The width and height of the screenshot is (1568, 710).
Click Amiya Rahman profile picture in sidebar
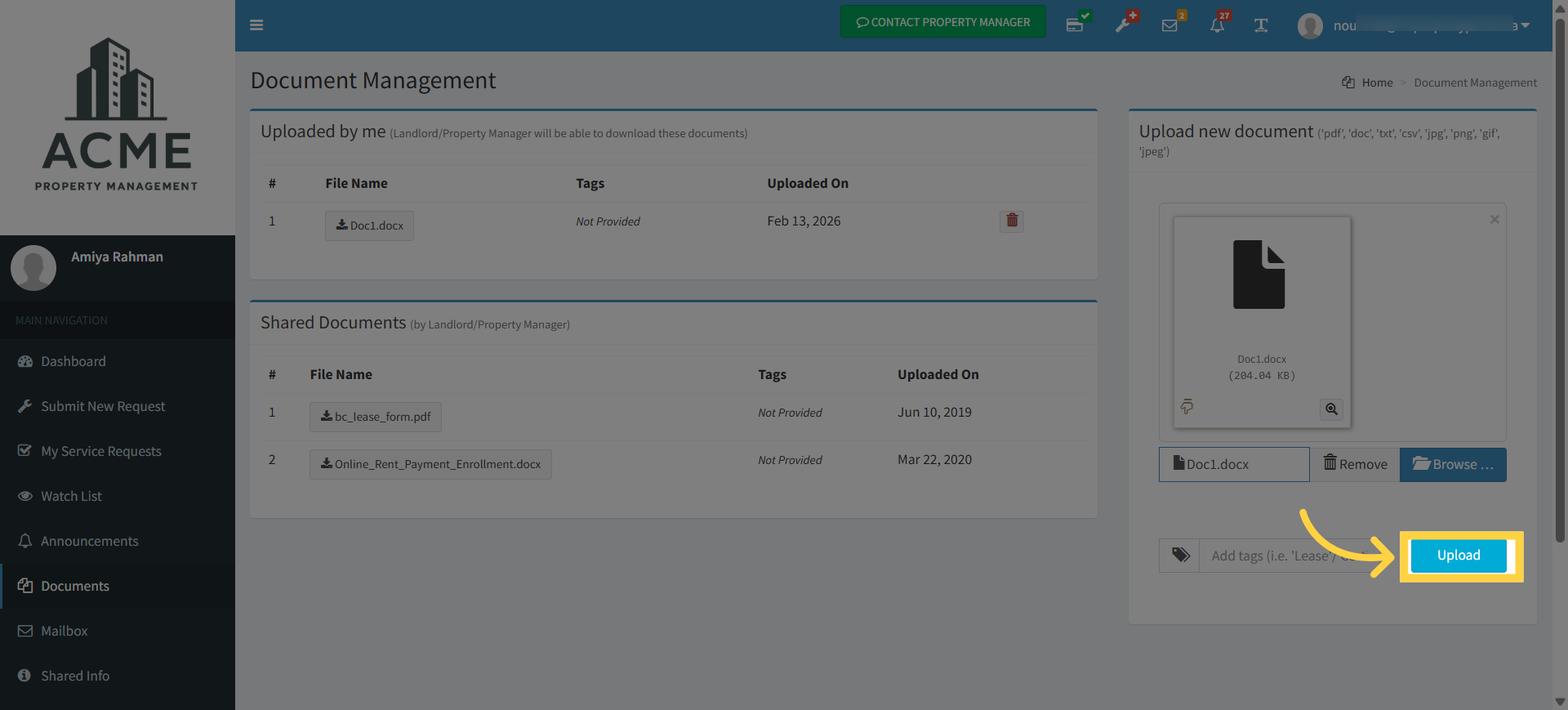point(33,268)
